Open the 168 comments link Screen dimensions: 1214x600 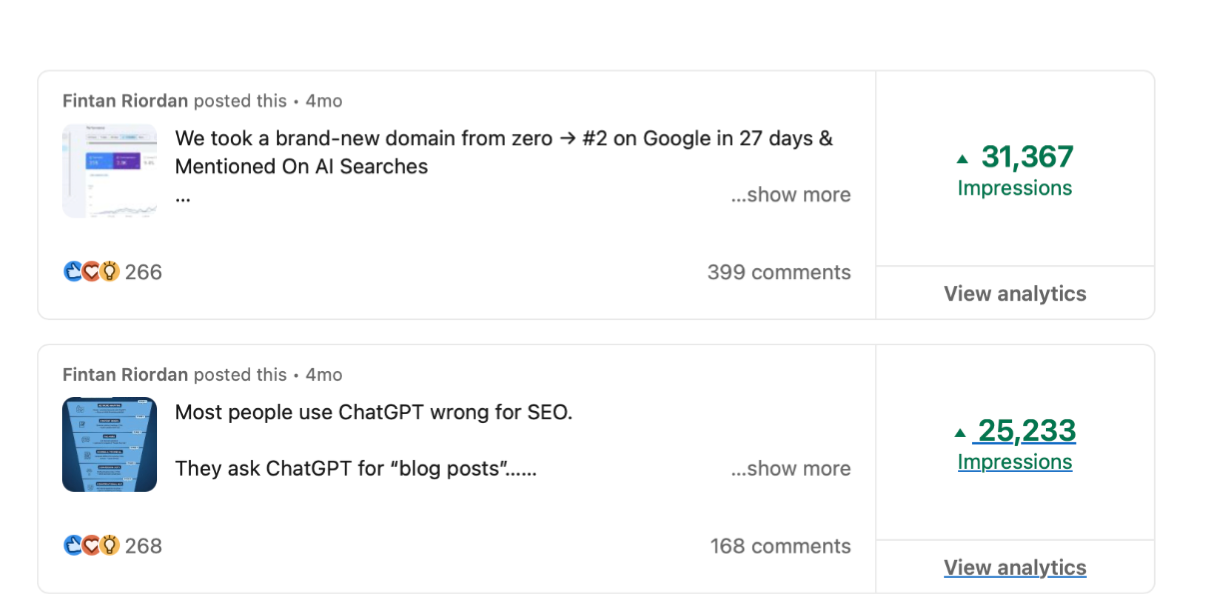780,546
